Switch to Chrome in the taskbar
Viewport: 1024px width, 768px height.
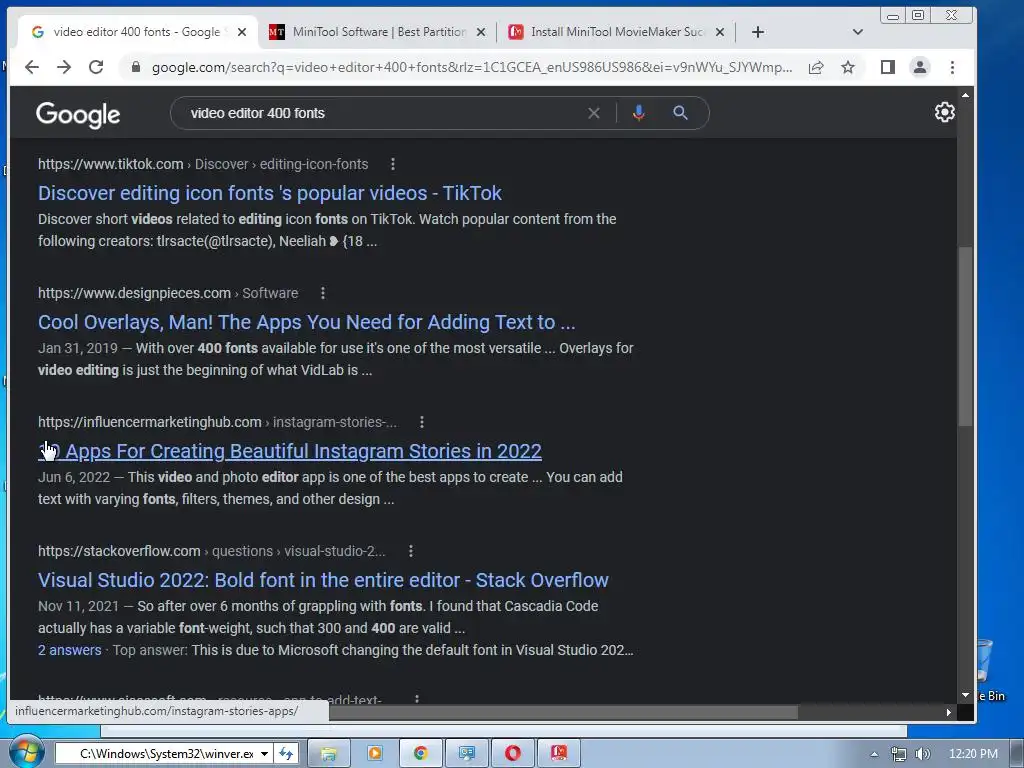pos(421,754)
